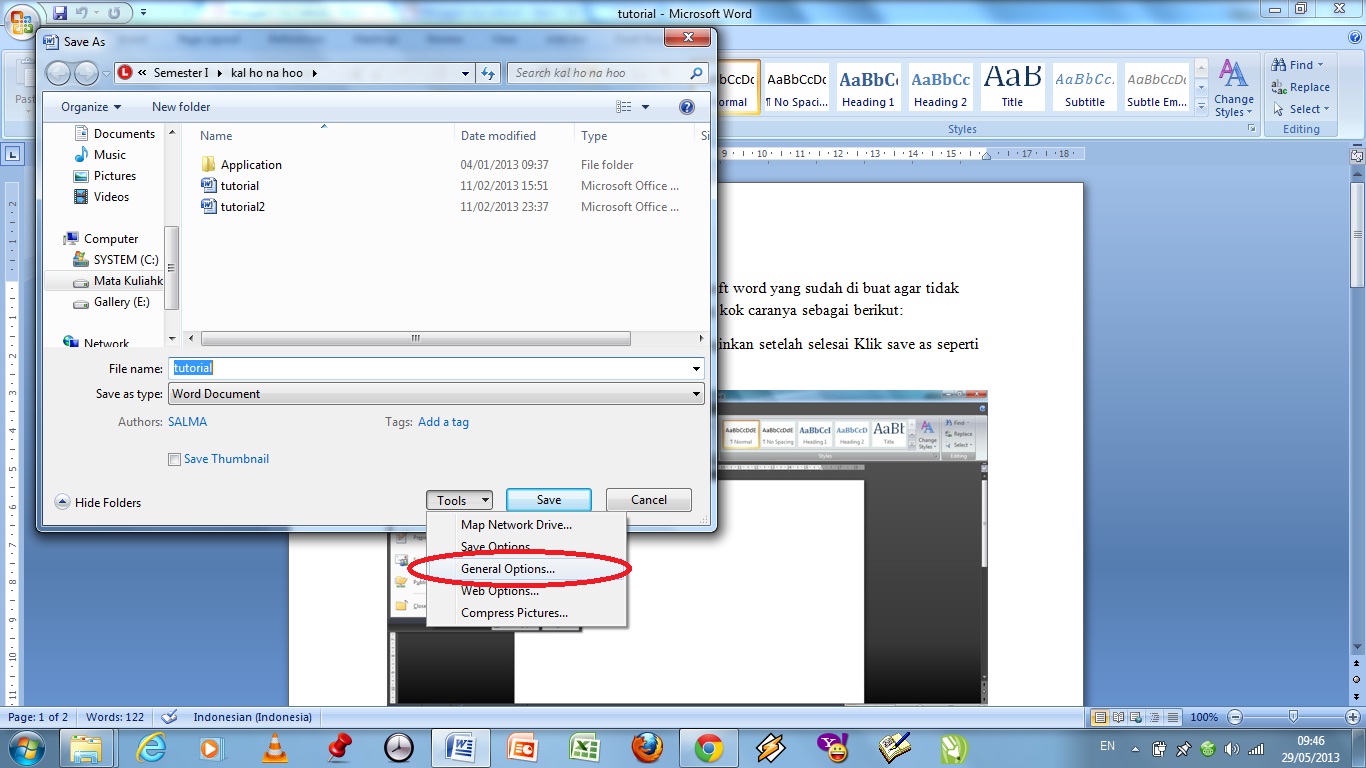Click the Add a tag link

tap(443, 422)
